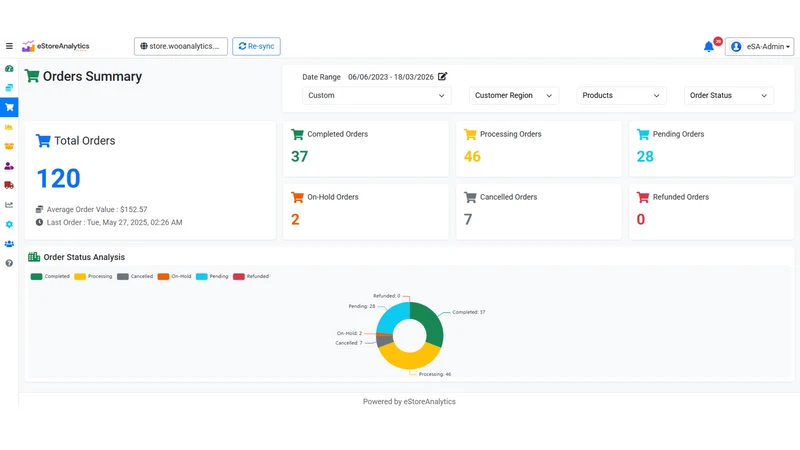Open the store.wooanalytics store selector

181,46
